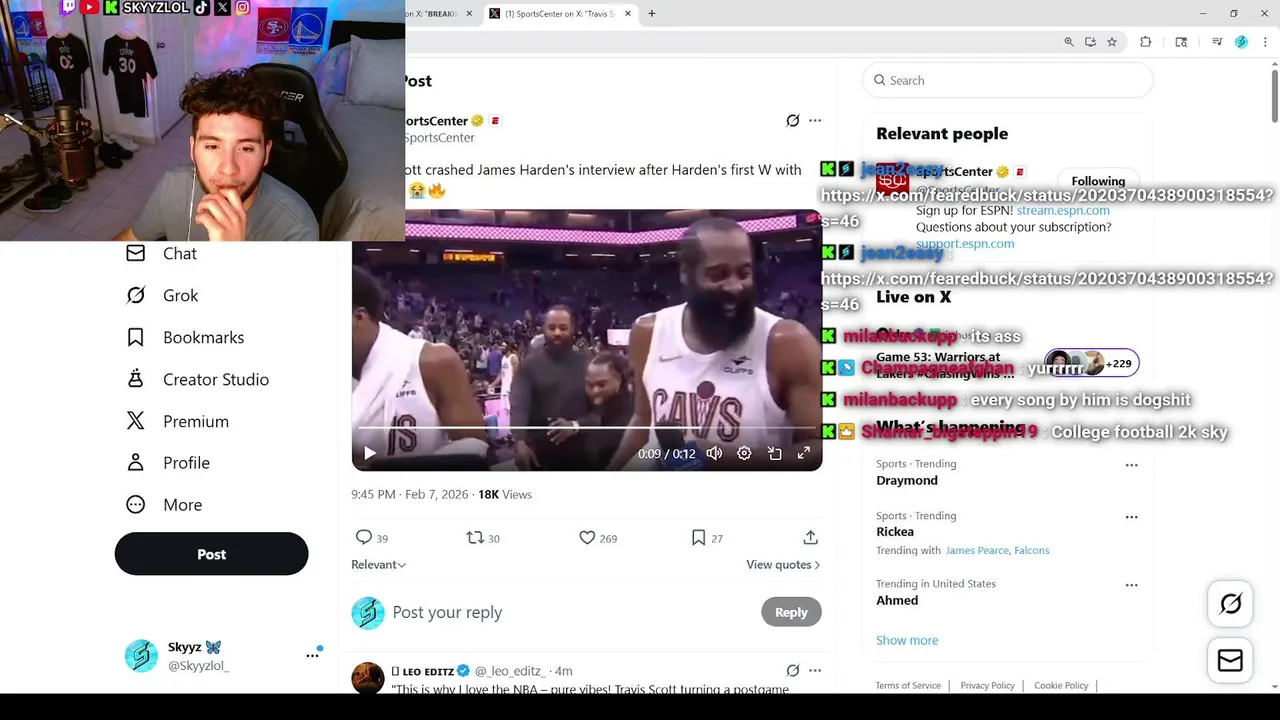Open the browser extensions puzzle icon
The width and height of the screenshot is (1280, 720).
1146,42
